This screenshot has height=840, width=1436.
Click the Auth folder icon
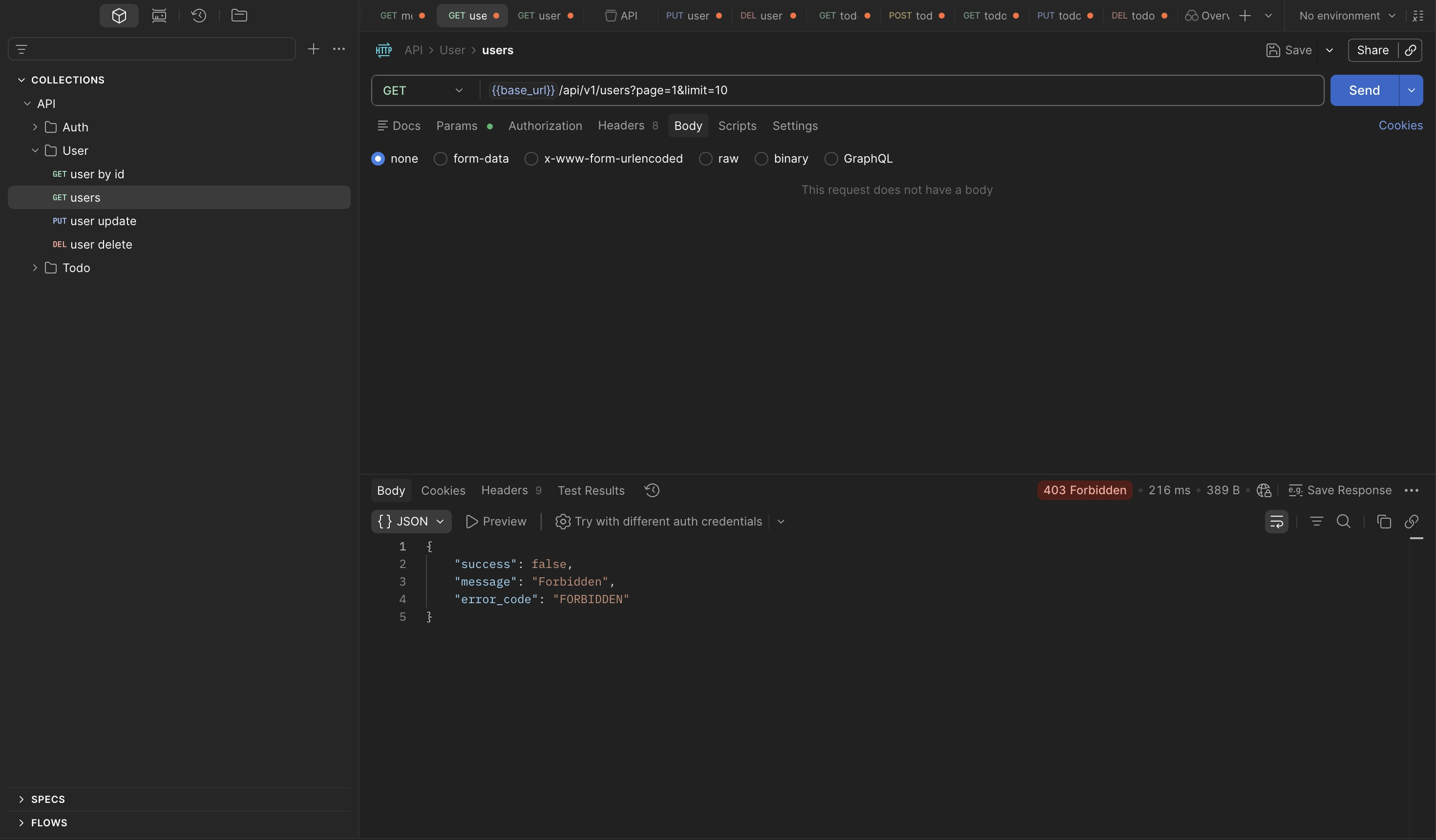click(x=51, y=127)
